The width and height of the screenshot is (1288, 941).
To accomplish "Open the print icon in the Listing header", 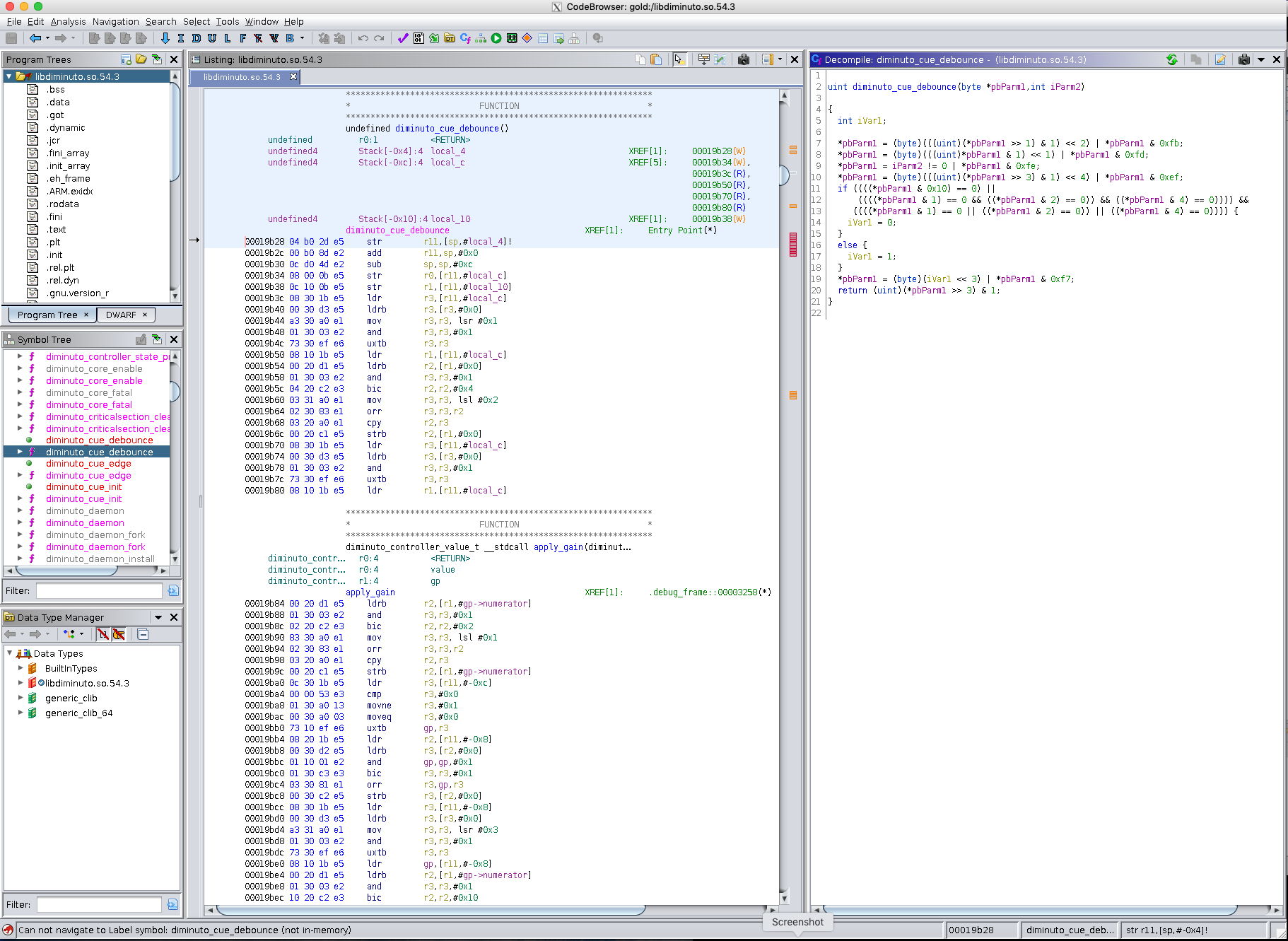I will (x=743, y=59).
